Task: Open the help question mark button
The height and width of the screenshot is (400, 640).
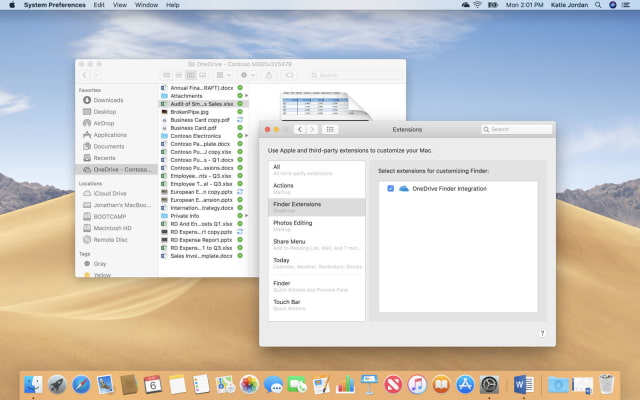Action: (x=542, y=333)
